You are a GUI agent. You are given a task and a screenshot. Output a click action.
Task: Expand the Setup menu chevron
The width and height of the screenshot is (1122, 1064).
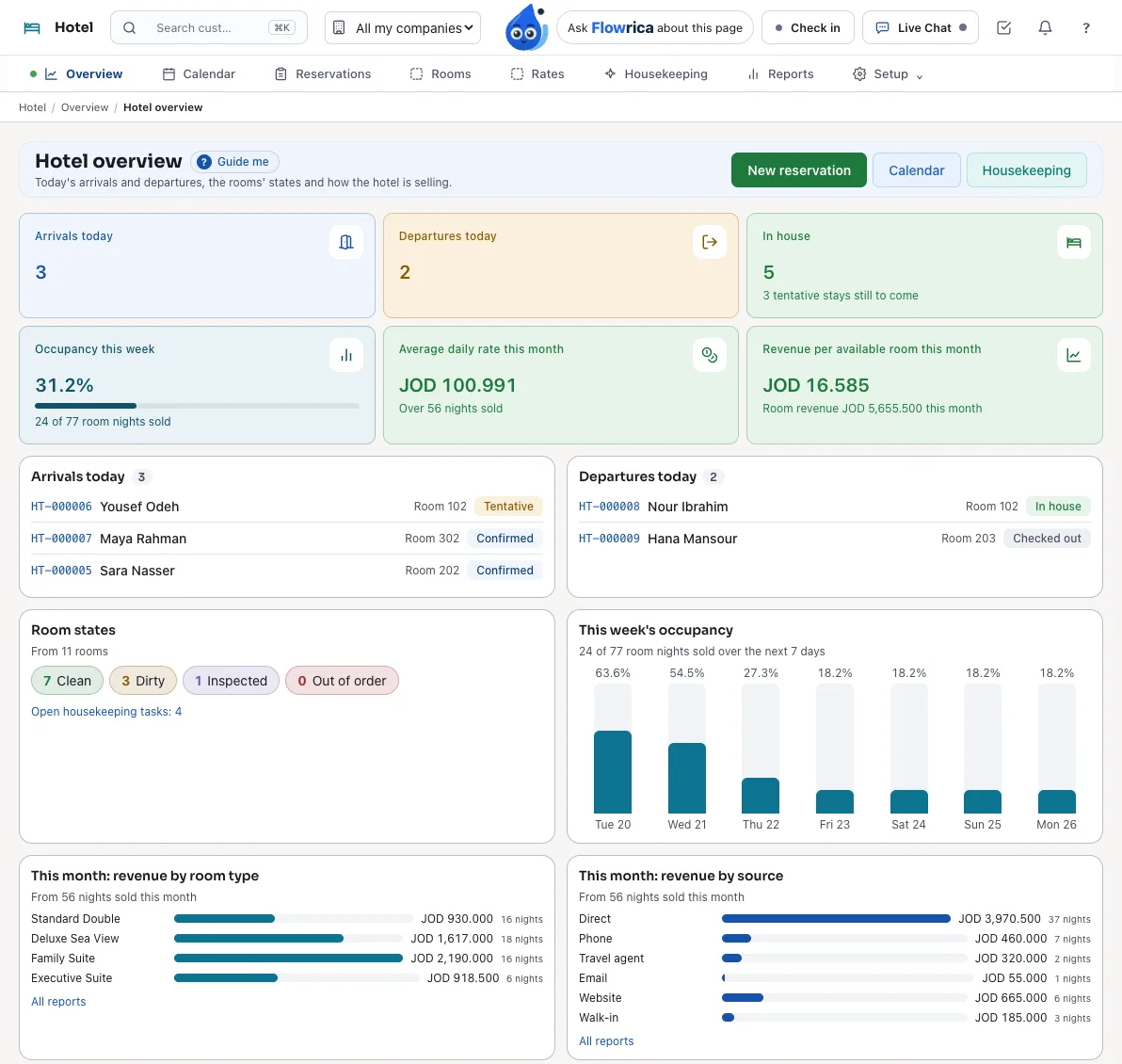pos(920,76)
